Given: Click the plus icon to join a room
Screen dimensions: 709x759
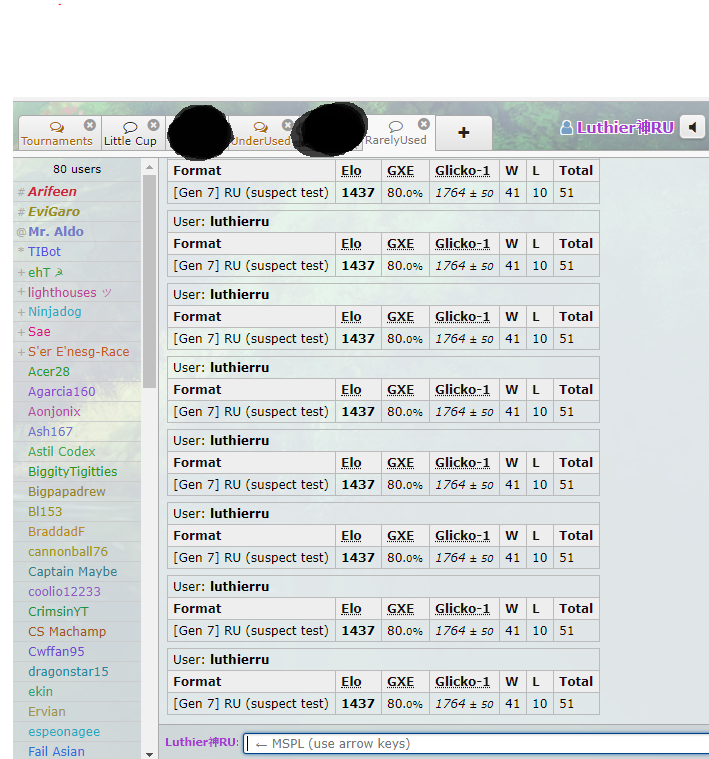Looking at the screenshot, I should [463, 133].
